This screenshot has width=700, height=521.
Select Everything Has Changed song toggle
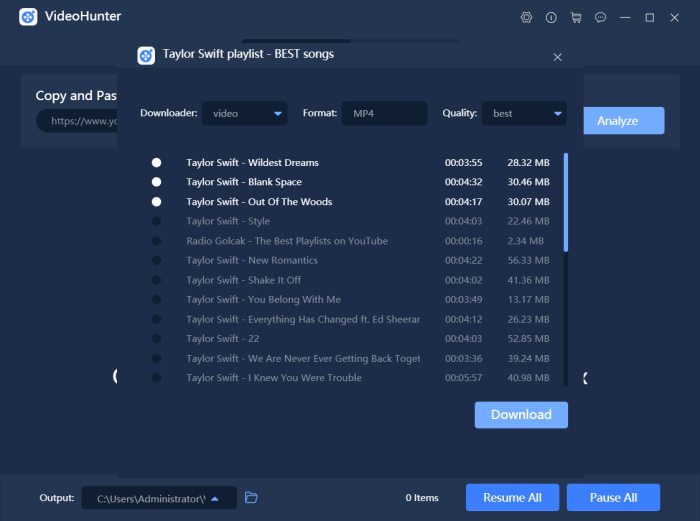(156, 319)
